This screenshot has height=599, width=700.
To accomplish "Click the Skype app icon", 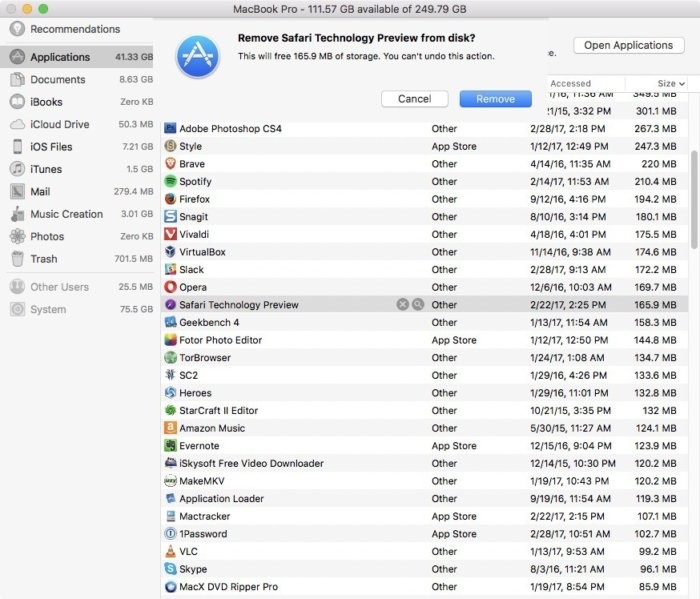I will [x=171, y=569].
